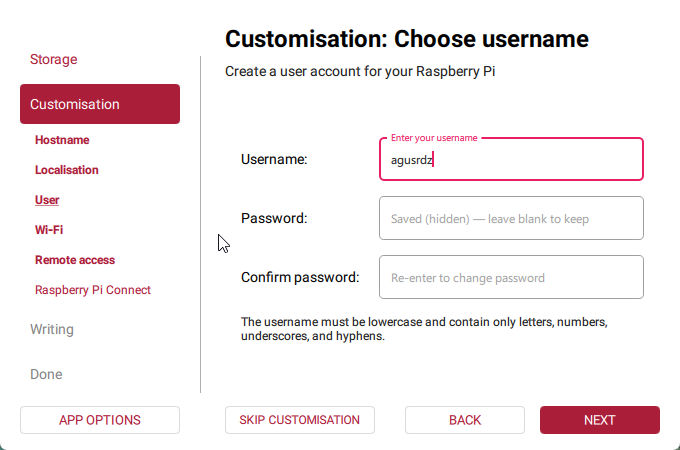
Task: Focus the Confirm password field
Action: pyautogui.click(x=511, y=277)
